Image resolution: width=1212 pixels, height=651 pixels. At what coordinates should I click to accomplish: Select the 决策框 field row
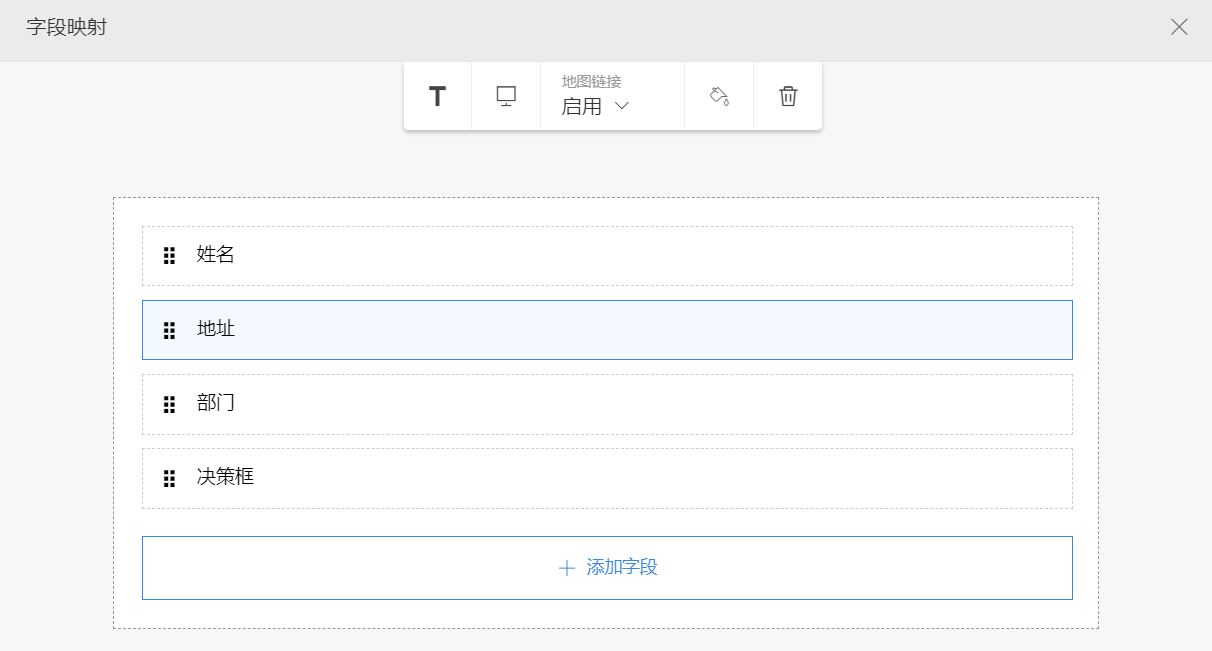pyautogui.click(x=606, y=478)
